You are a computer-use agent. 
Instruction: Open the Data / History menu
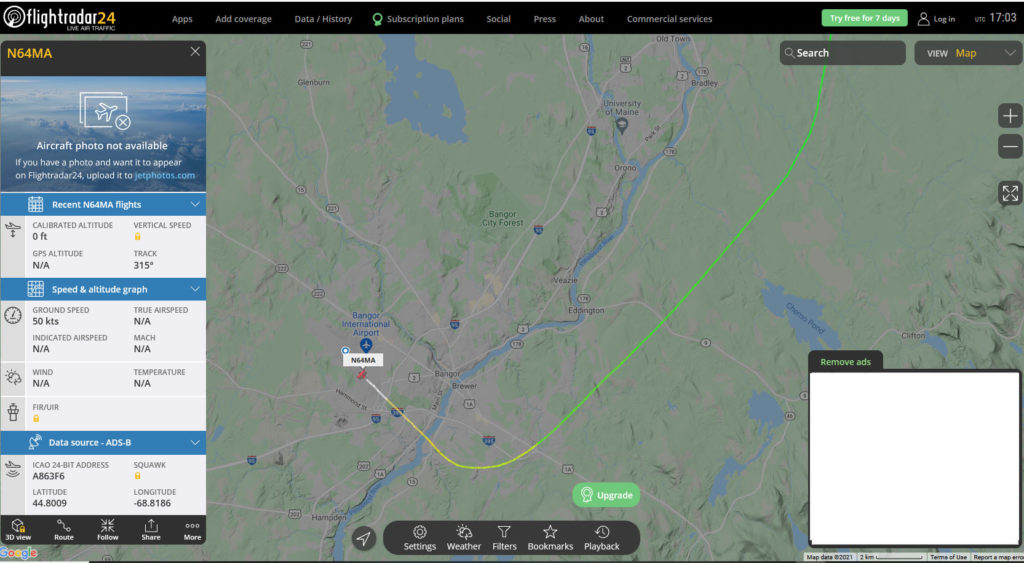click(x=323, y=19)
